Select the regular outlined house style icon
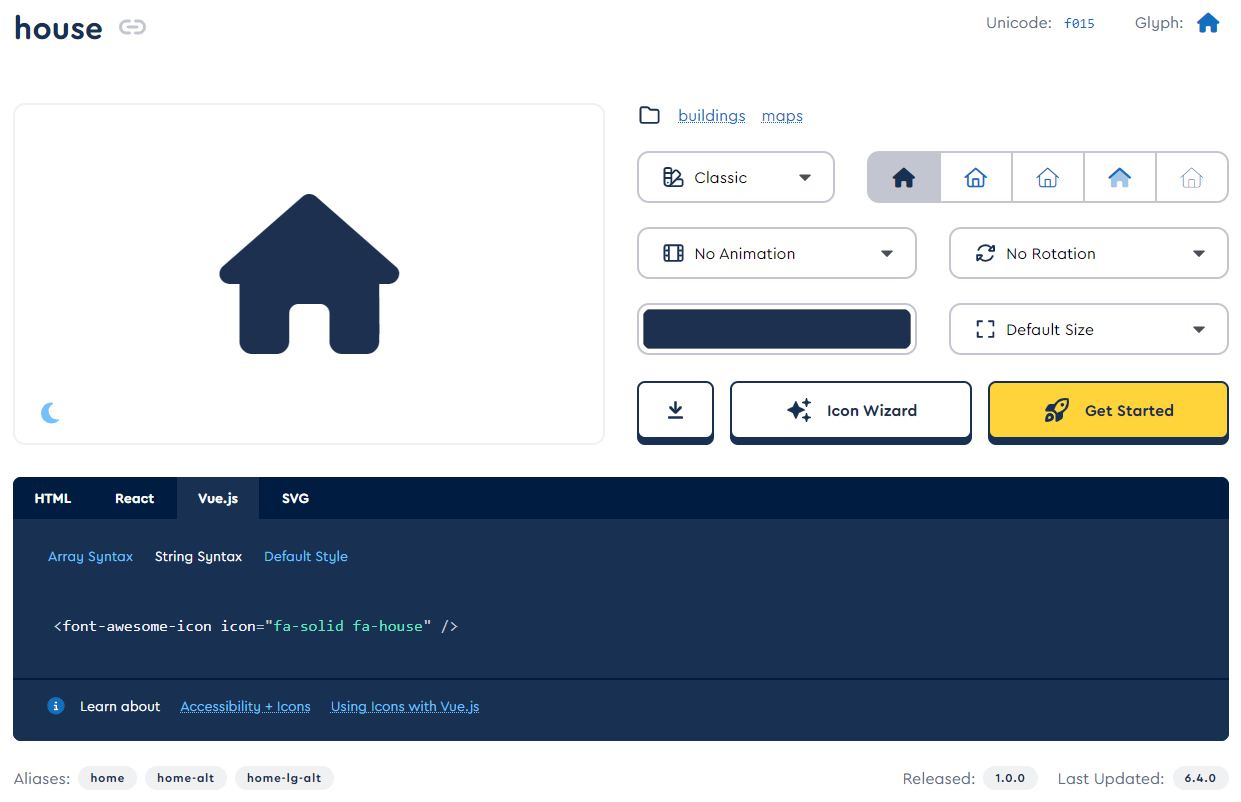Image resolution: width=1241 pixels, height=802 pixels. (976, 178)
